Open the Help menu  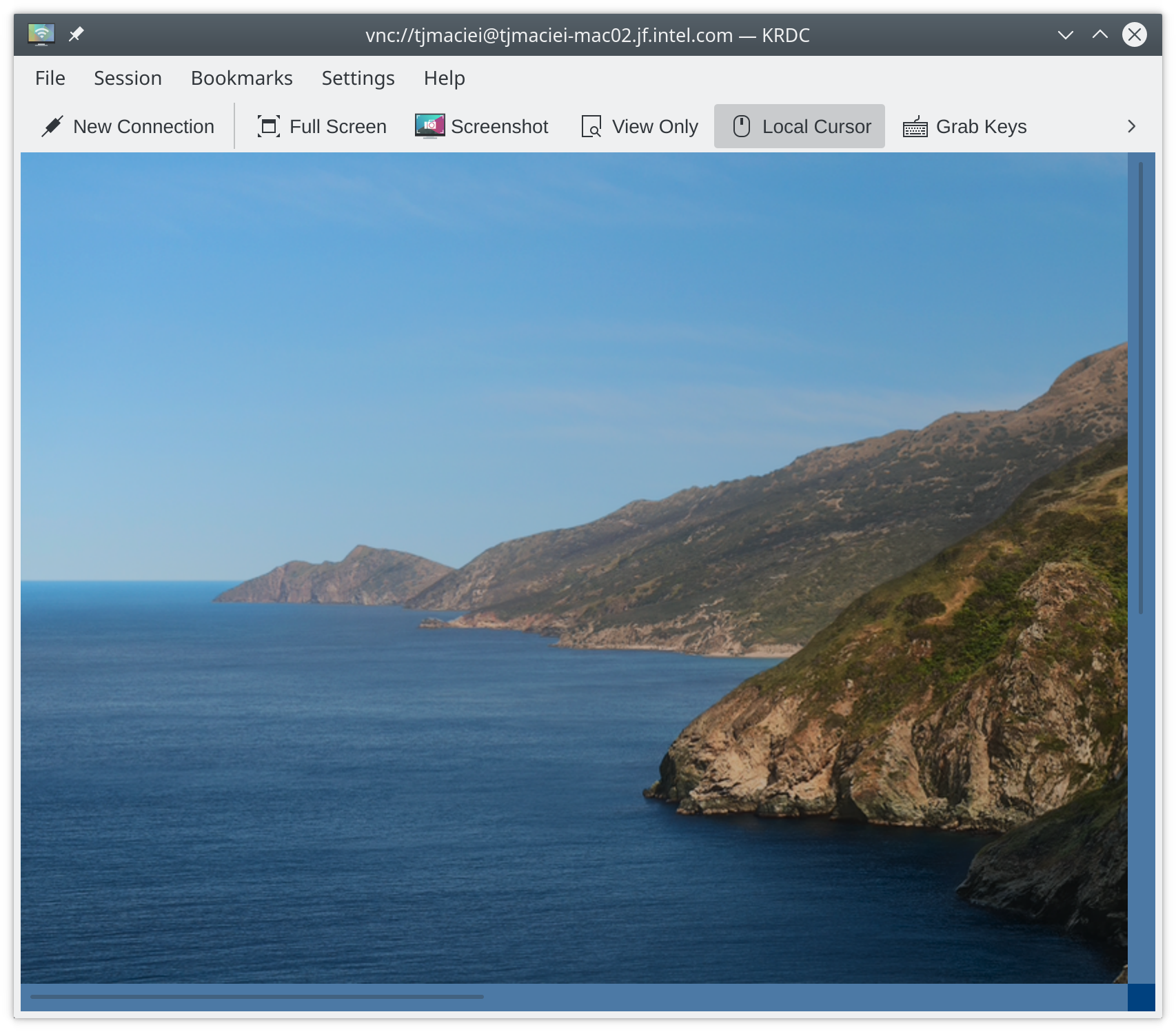pos(444,78)
